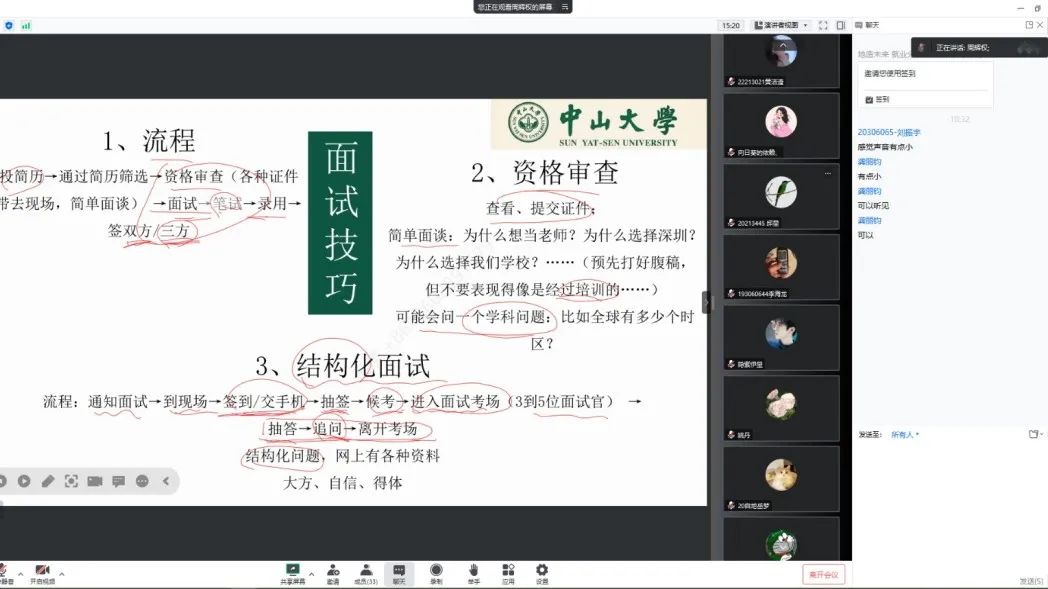
Task: Expand the video options arrow
Action: [62, 573]
